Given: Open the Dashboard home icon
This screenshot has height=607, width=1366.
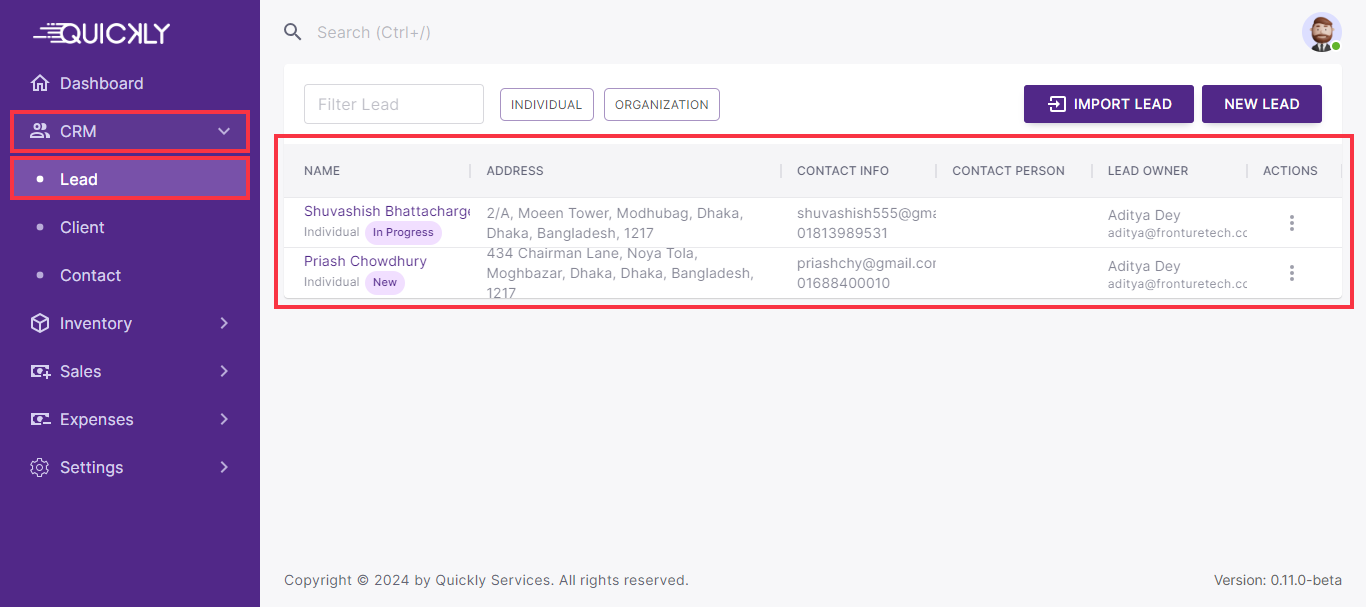Looking at the screenshot, I should click(40, 83).
